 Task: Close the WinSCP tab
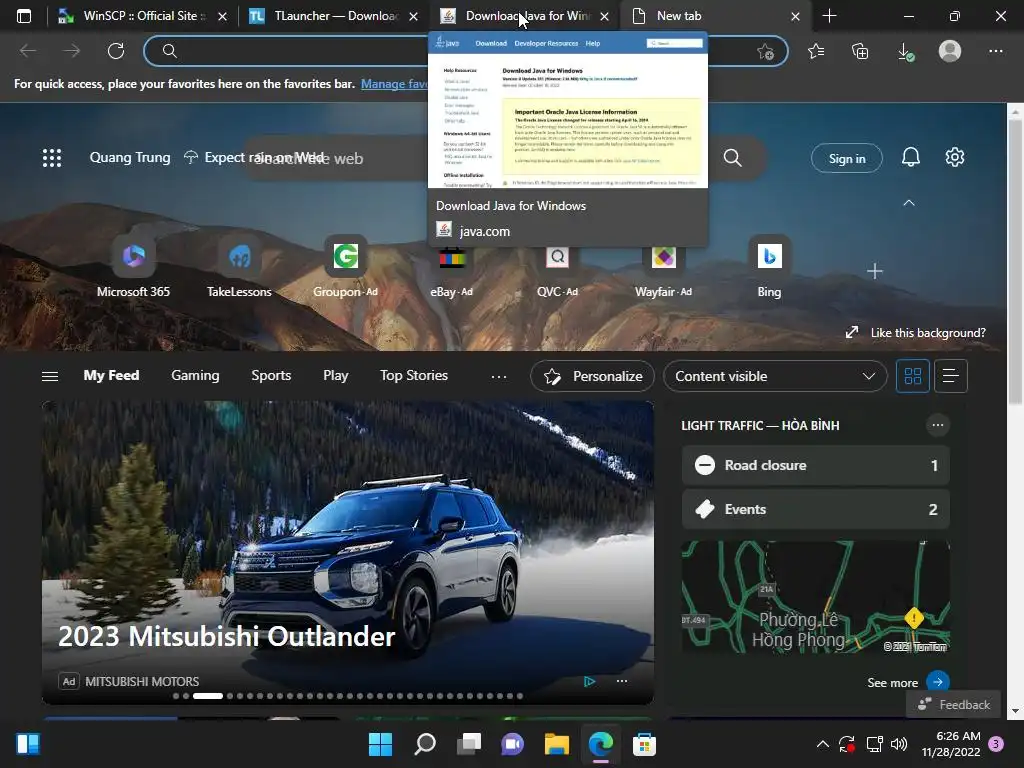point(222,16)
